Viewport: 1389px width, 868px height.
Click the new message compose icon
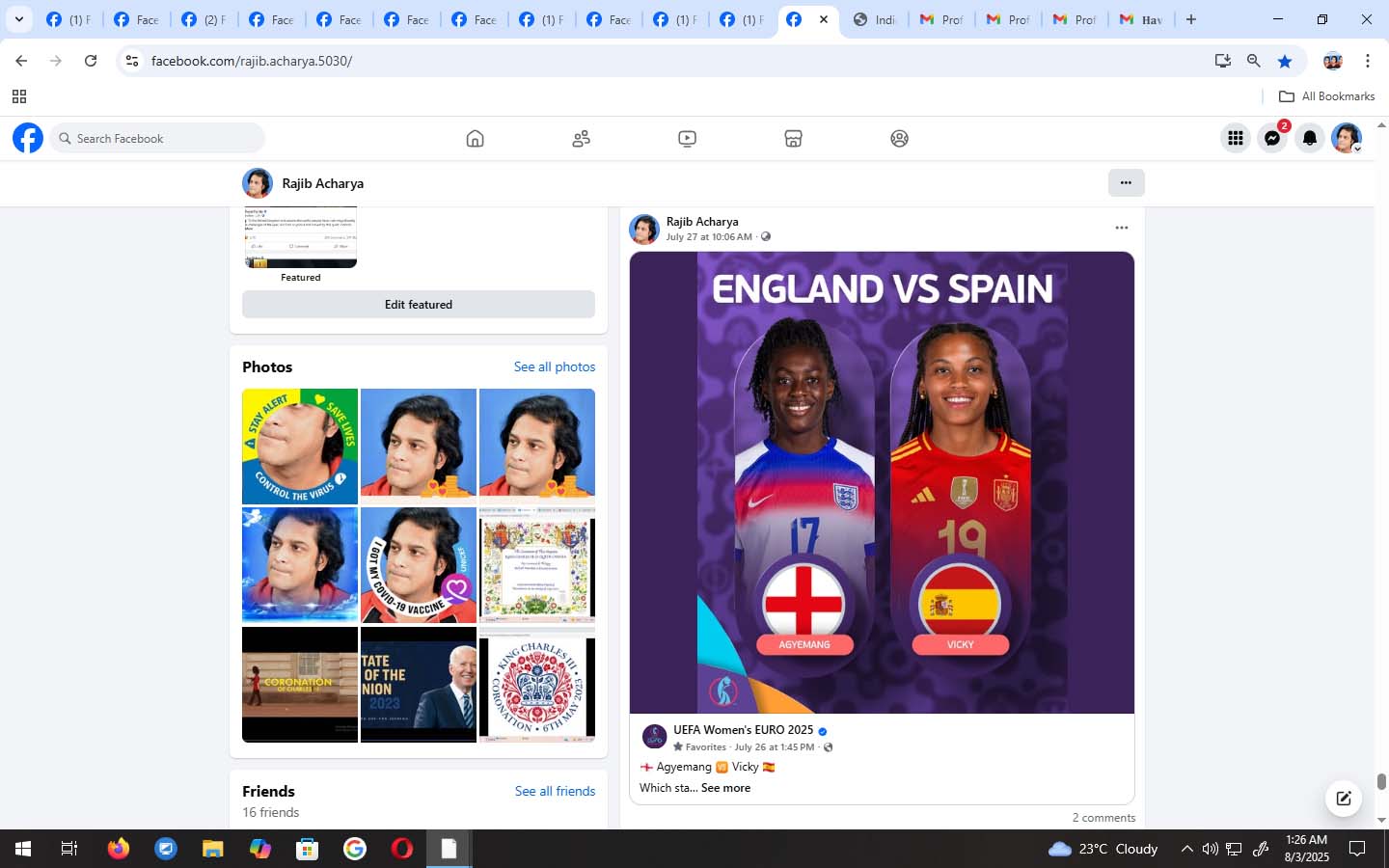pos(1344,798)
